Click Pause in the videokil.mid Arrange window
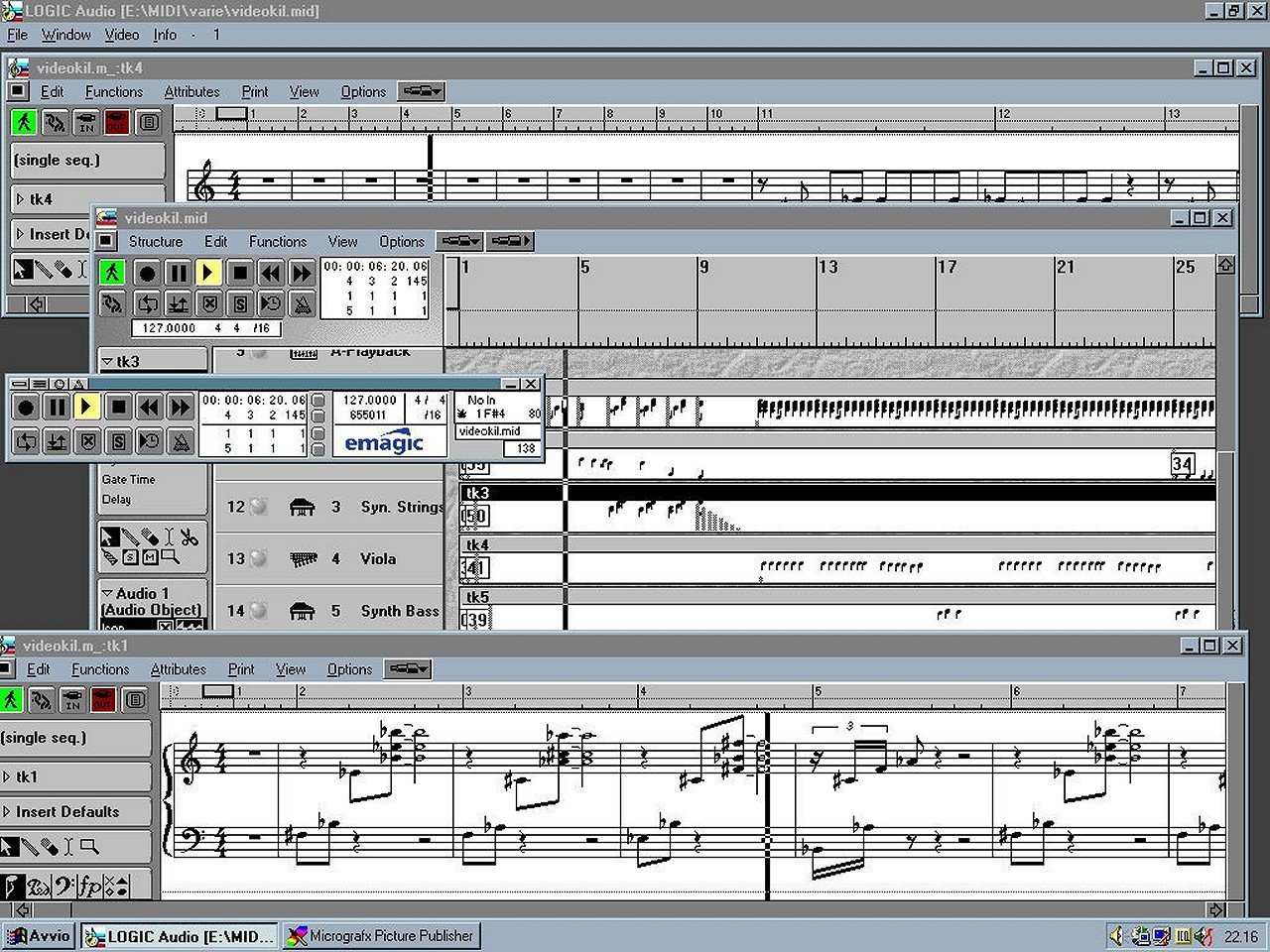The width and height of the screenshot is (1270, 952). (x=178, y=273)
